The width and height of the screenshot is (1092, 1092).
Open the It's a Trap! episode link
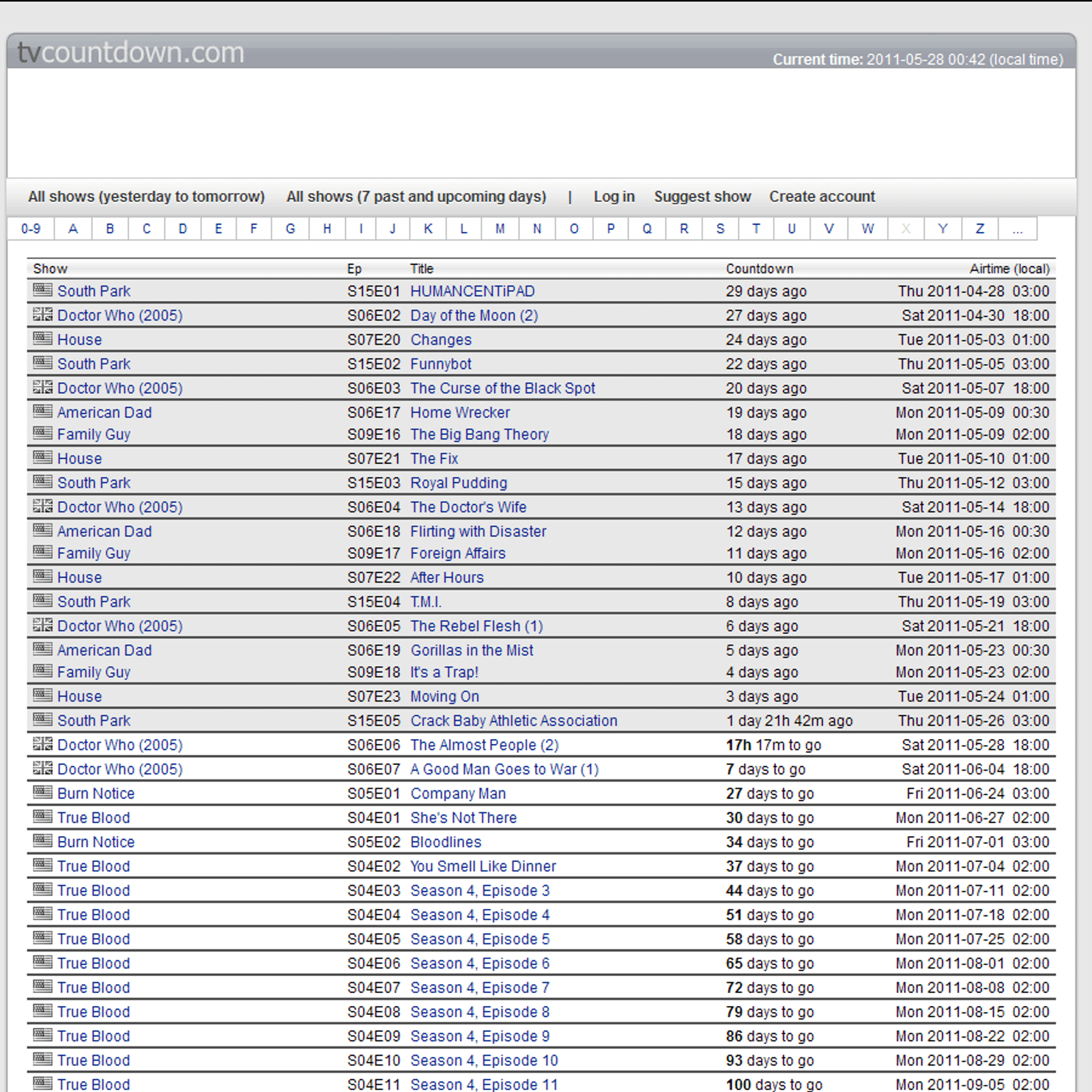[444, 672]
